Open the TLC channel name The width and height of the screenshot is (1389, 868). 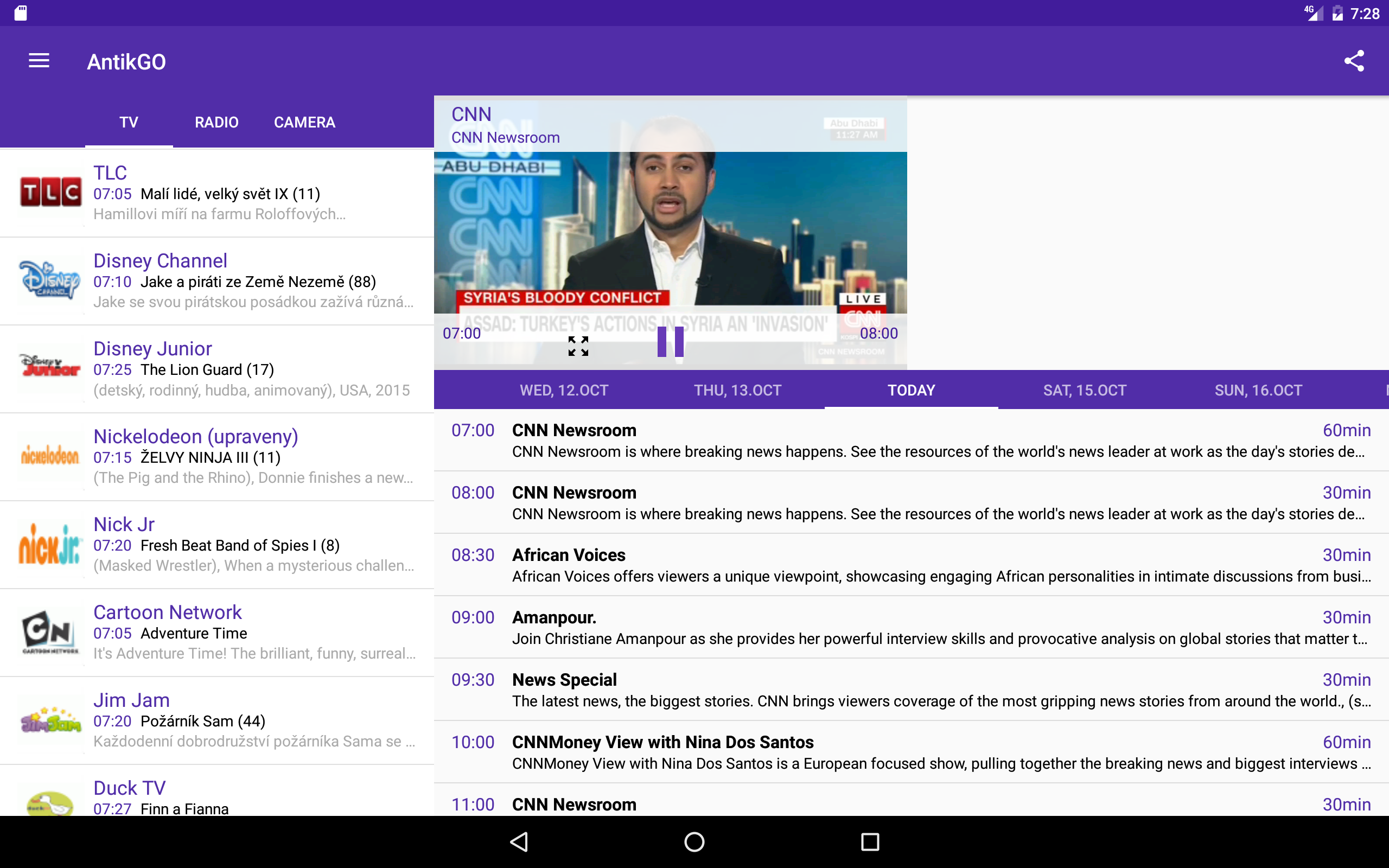point(110,173)
